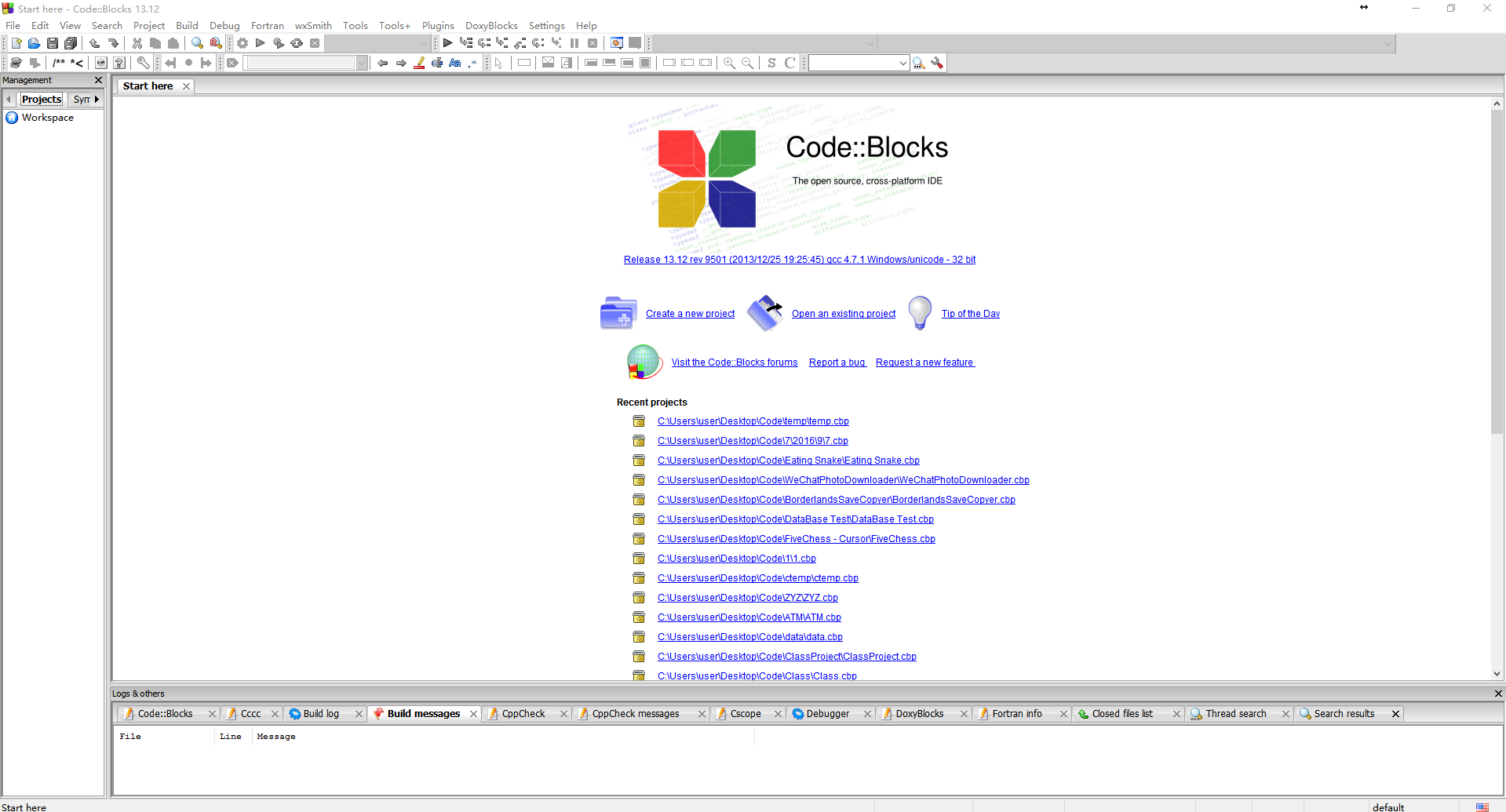
Task: Toggle match case Aa in incremental search
Action: (455, 63)
